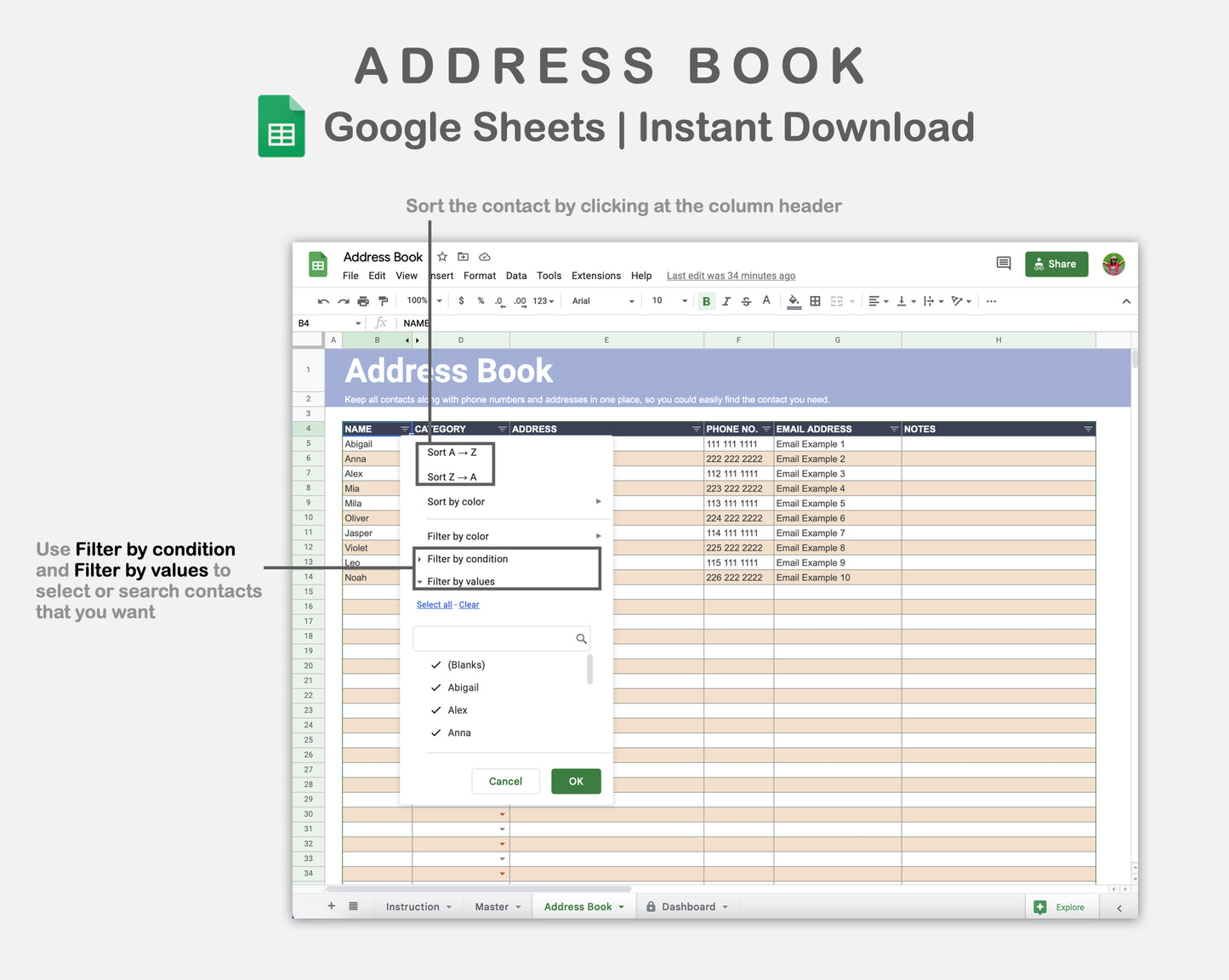Image resolution: width=1229 pixels, height=980 pixels.
Task: Select the Borders icon
Action: point(815,301)
